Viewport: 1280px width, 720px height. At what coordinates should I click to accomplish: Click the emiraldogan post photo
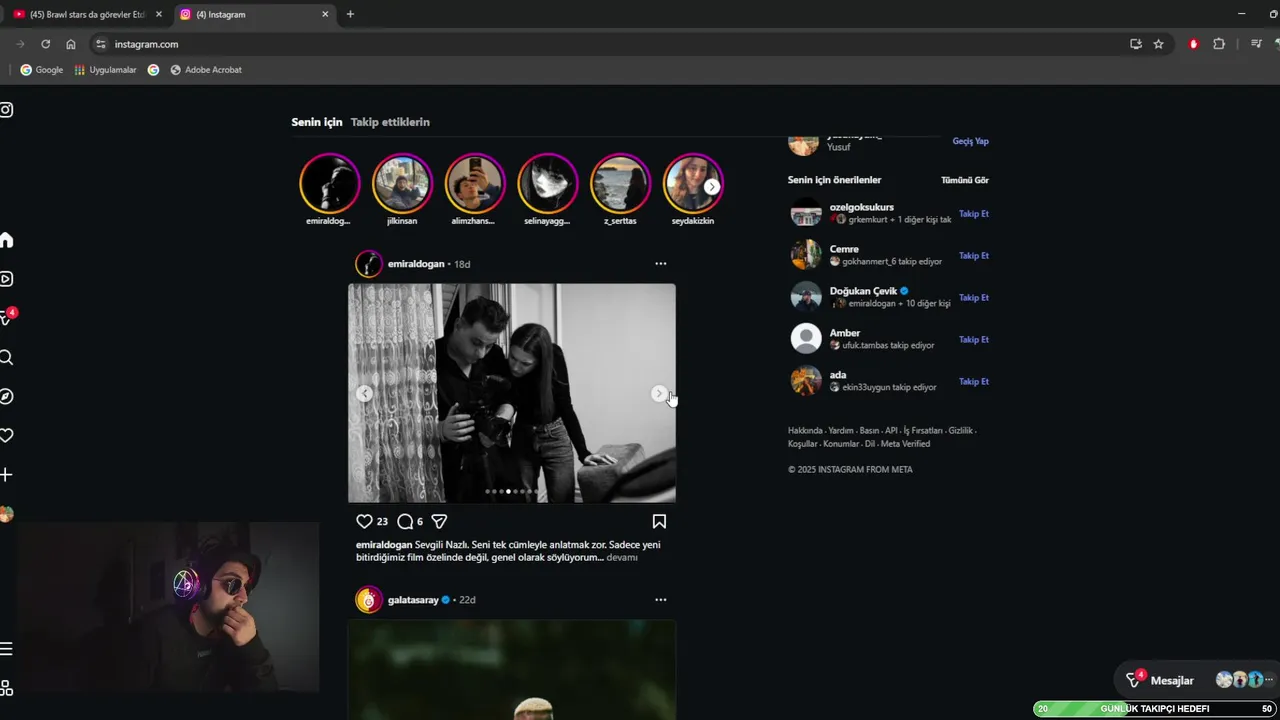(512, 393)
